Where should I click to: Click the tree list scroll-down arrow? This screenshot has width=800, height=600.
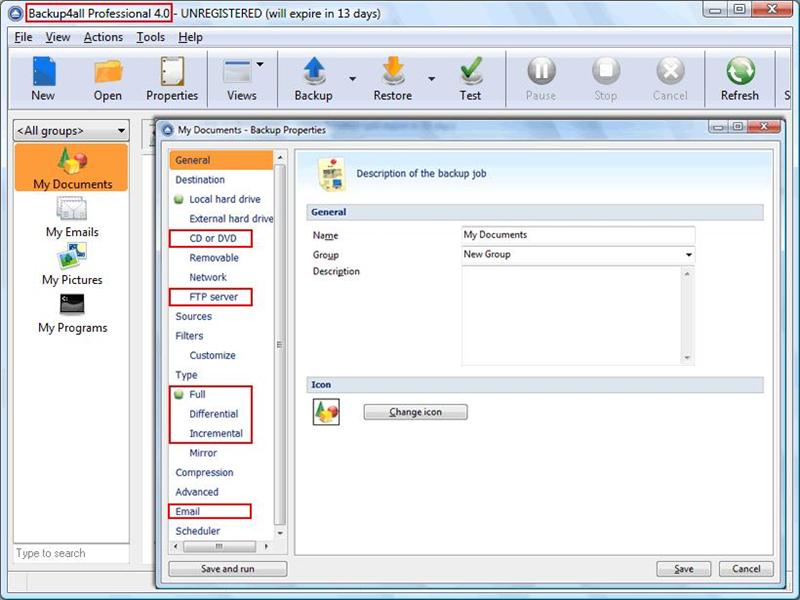(x=280, y=533)
